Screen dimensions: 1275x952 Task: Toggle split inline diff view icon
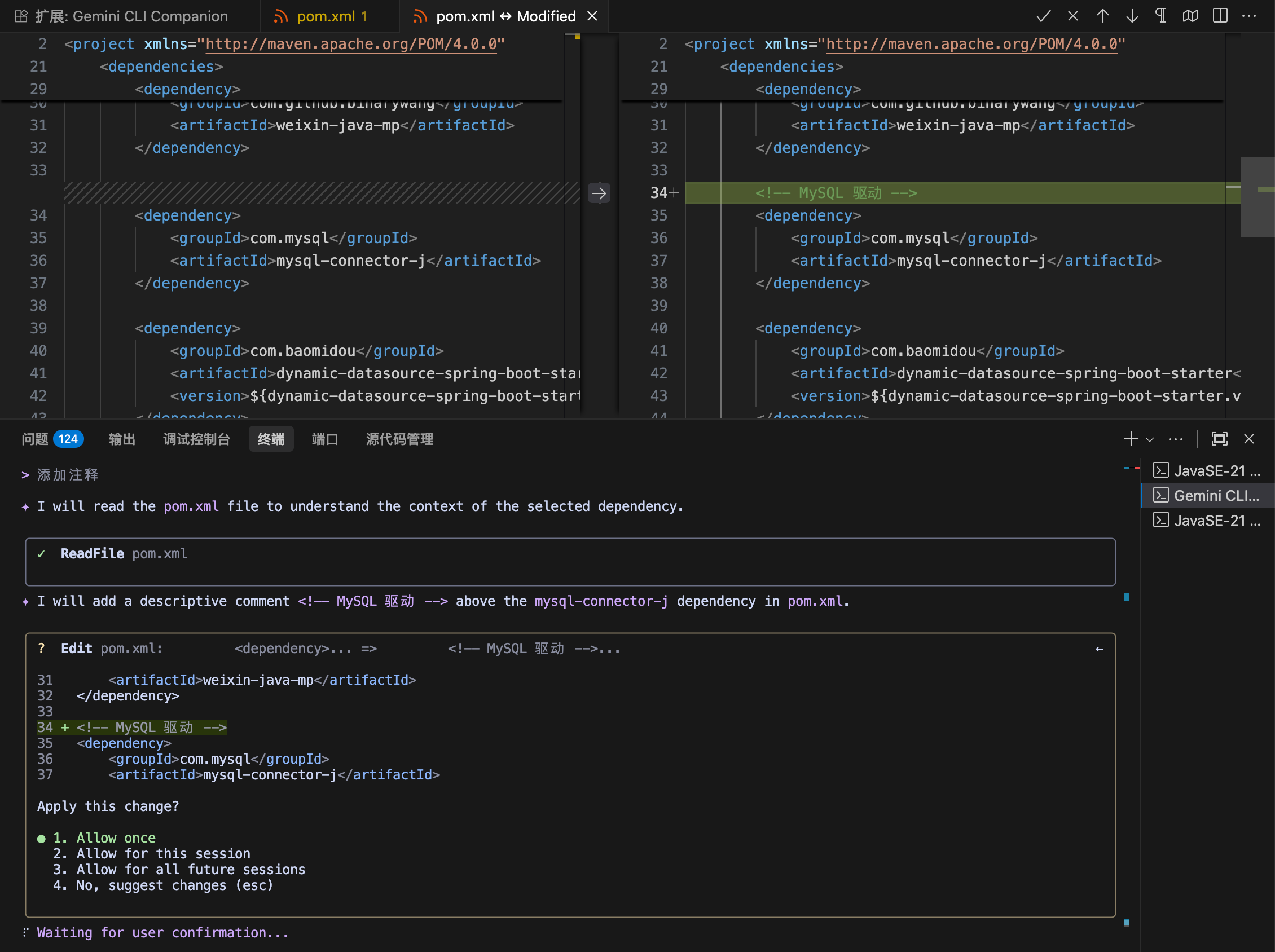(1220, 16)
